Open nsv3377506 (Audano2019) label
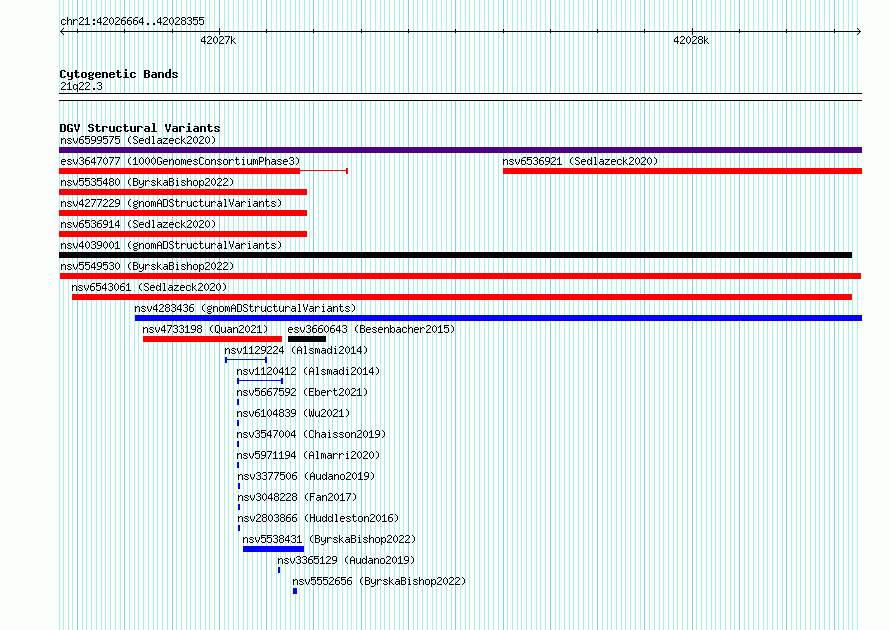This screenshot has width=890, height=630. (307, 476)
